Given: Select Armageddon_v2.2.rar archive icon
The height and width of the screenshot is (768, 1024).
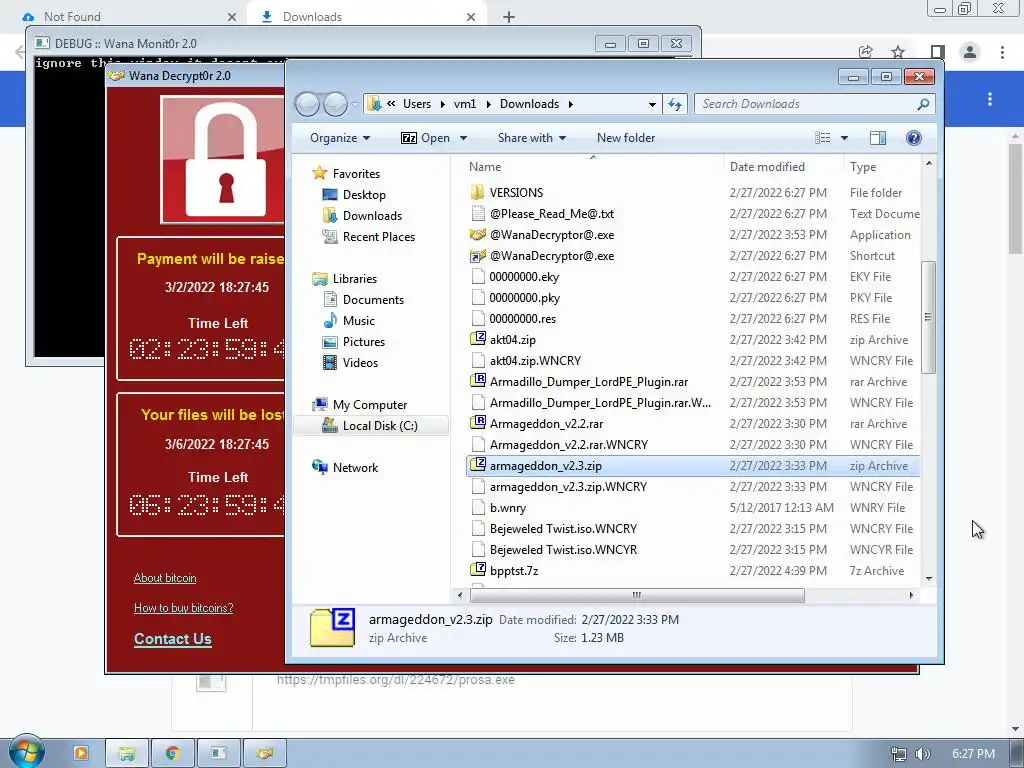Looking at the screenshot, I should pos(478,423).
